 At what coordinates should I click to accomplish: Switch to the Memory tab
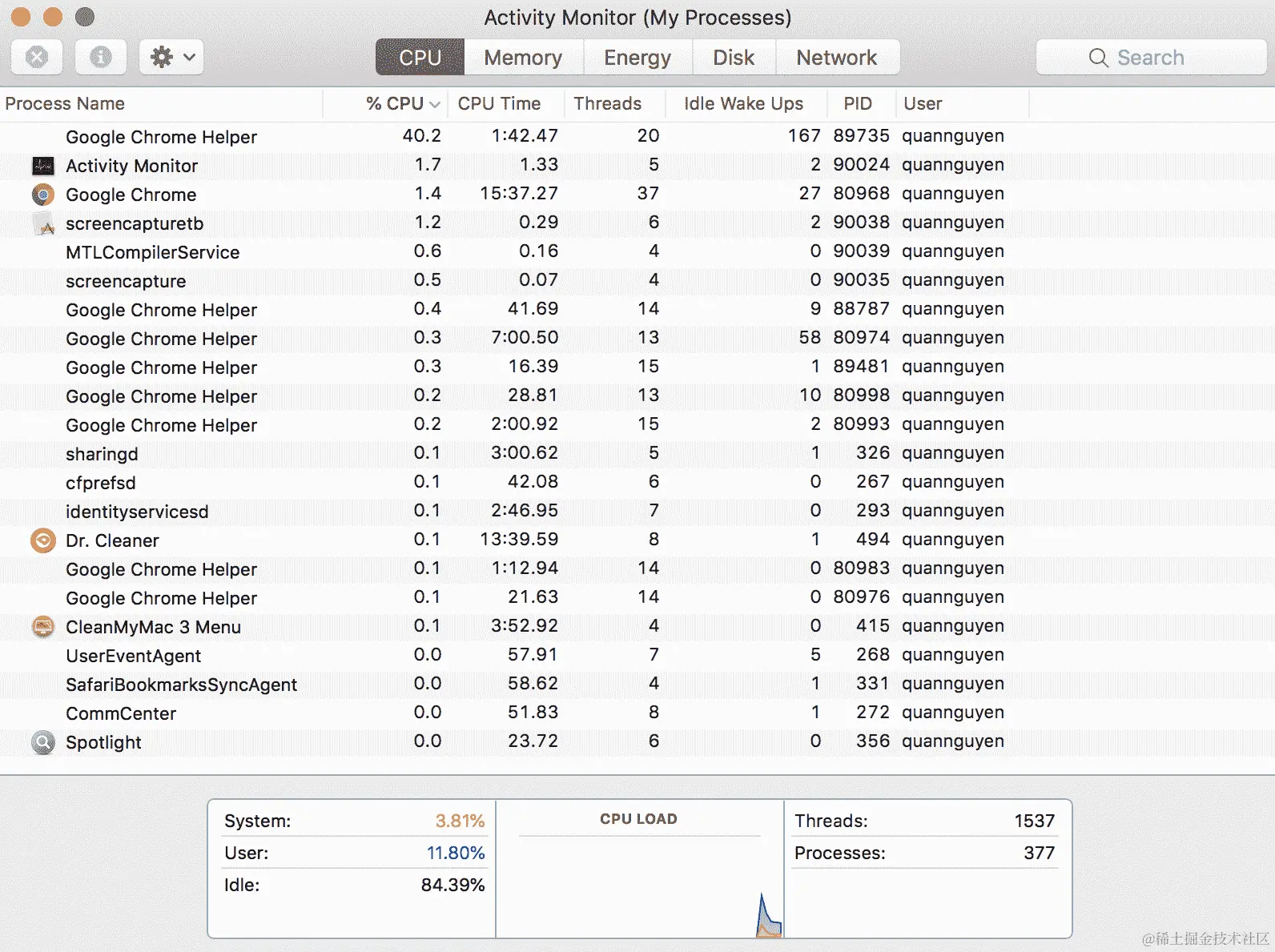(523, 58)
